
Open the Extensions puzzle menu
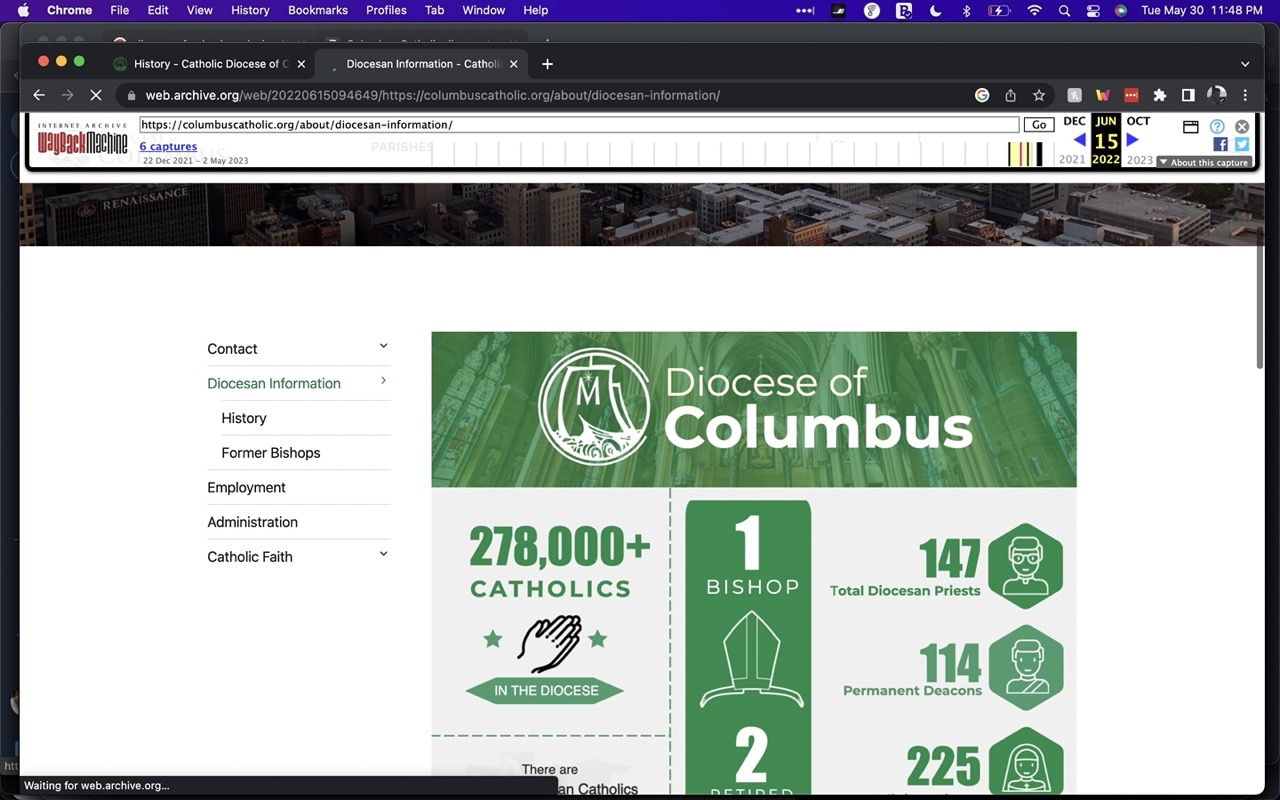1160,95
